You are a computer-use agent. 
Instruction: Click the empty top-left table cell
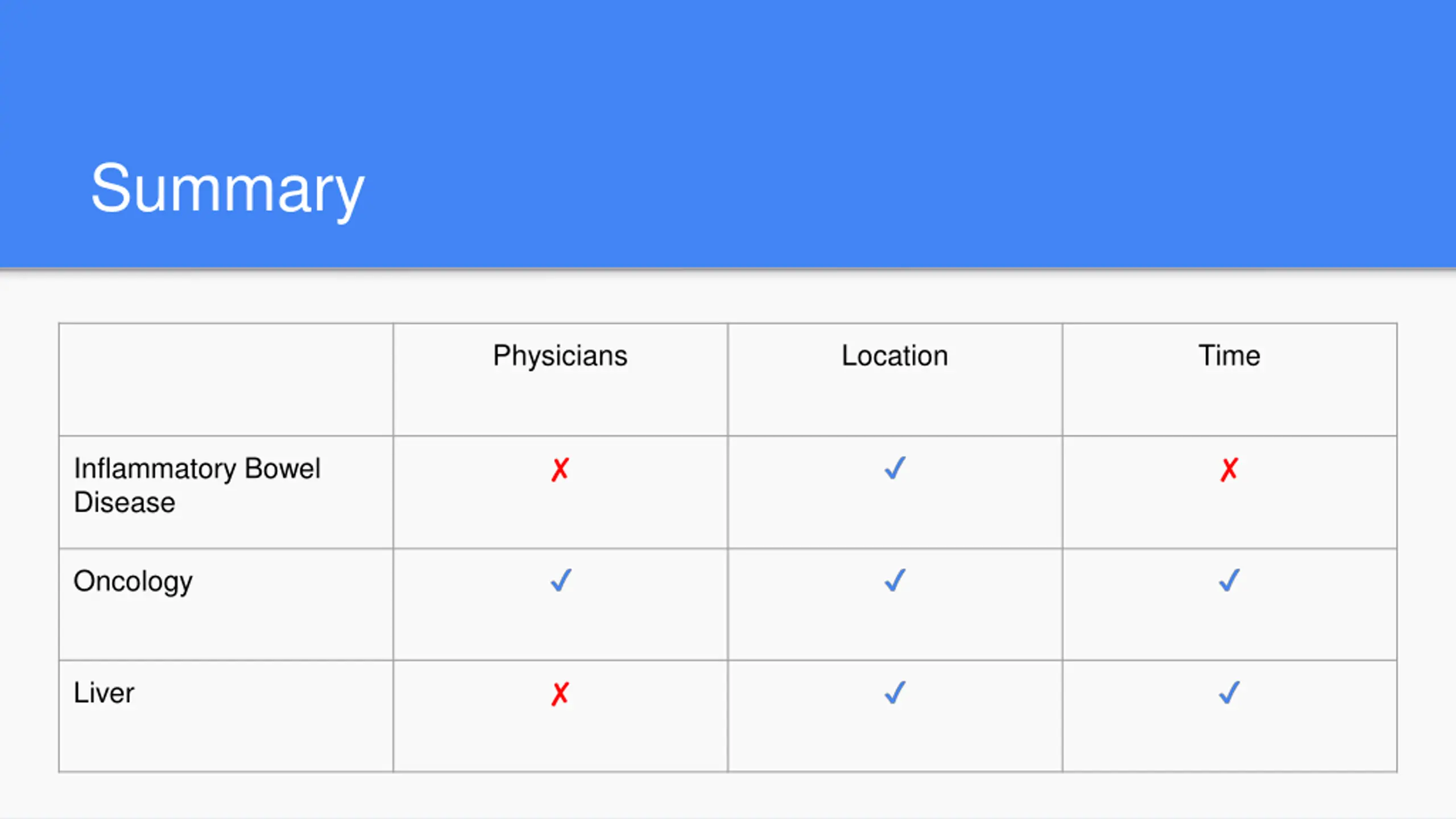(x=226, y=379)
